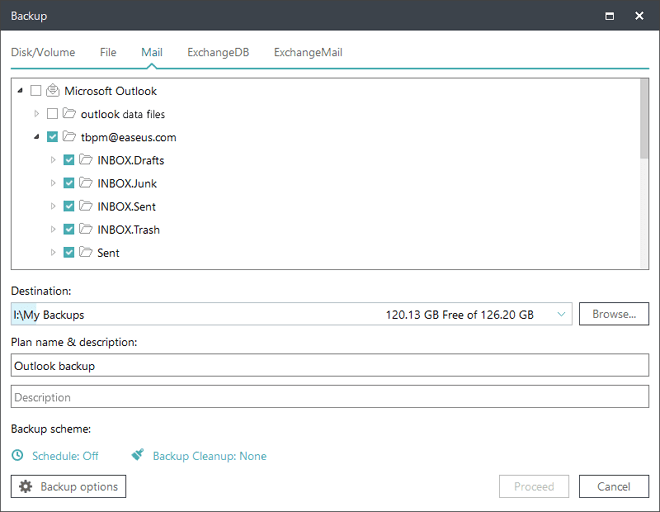
Task: Collapse the Microsoft Outlook tree node
Action: point(20,91)
